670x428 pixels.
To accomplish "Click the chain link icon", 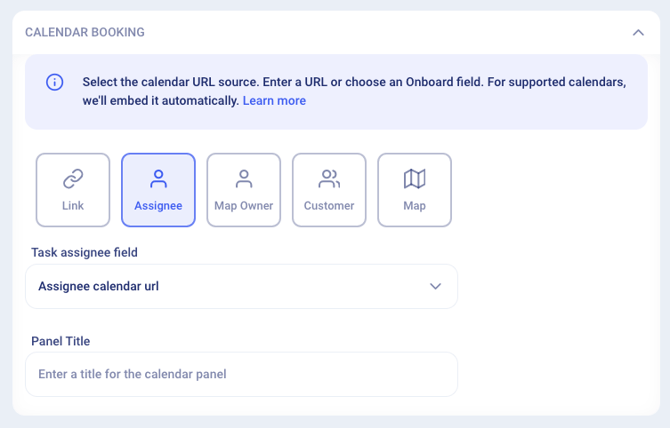I will (x=73, y=179).
